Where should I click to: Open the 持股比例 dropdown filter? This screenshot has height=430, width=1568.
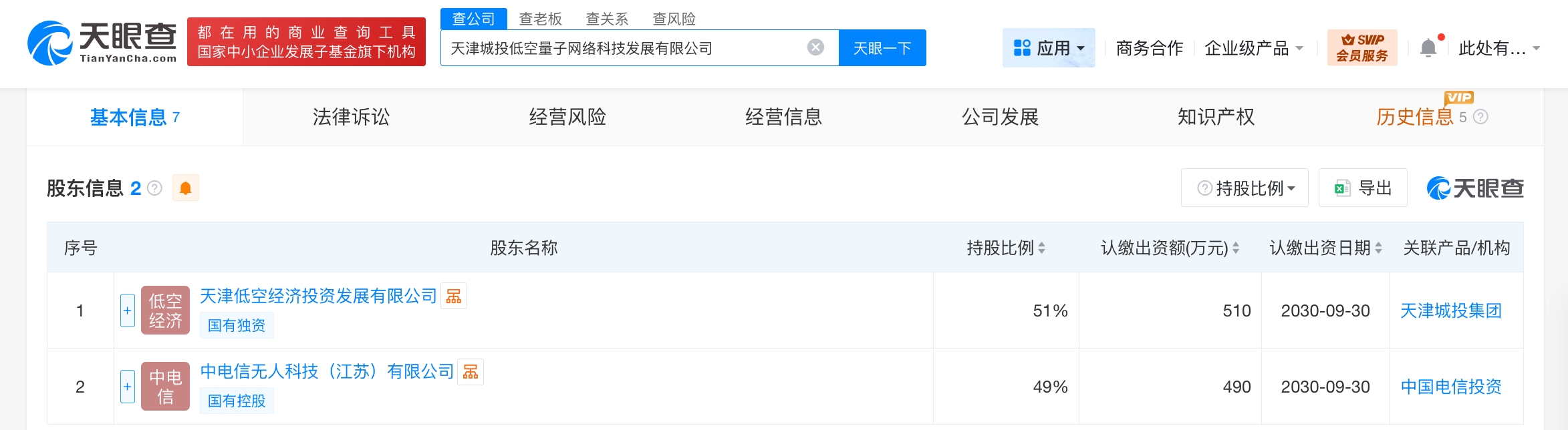point(1245,188)
